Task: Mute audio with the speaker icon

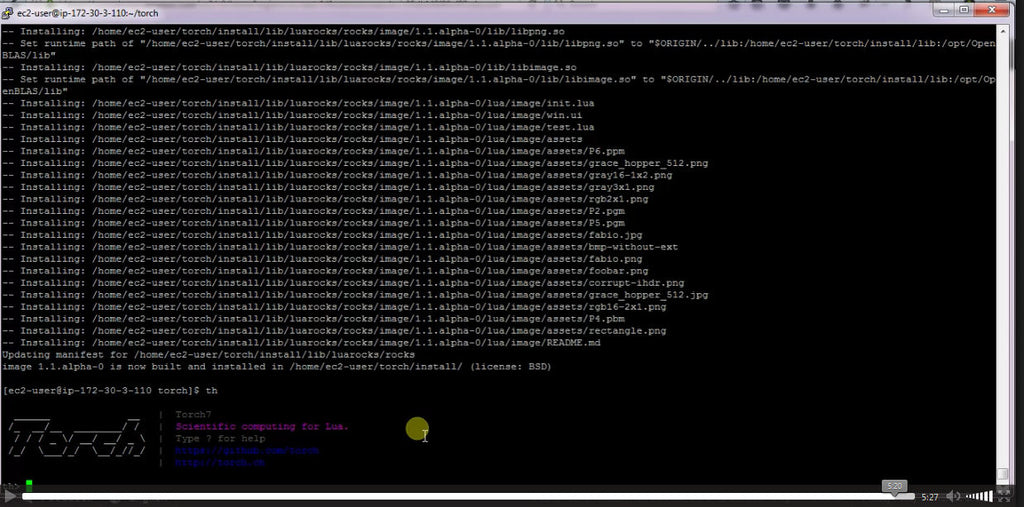Action: (x=953, y=496)
